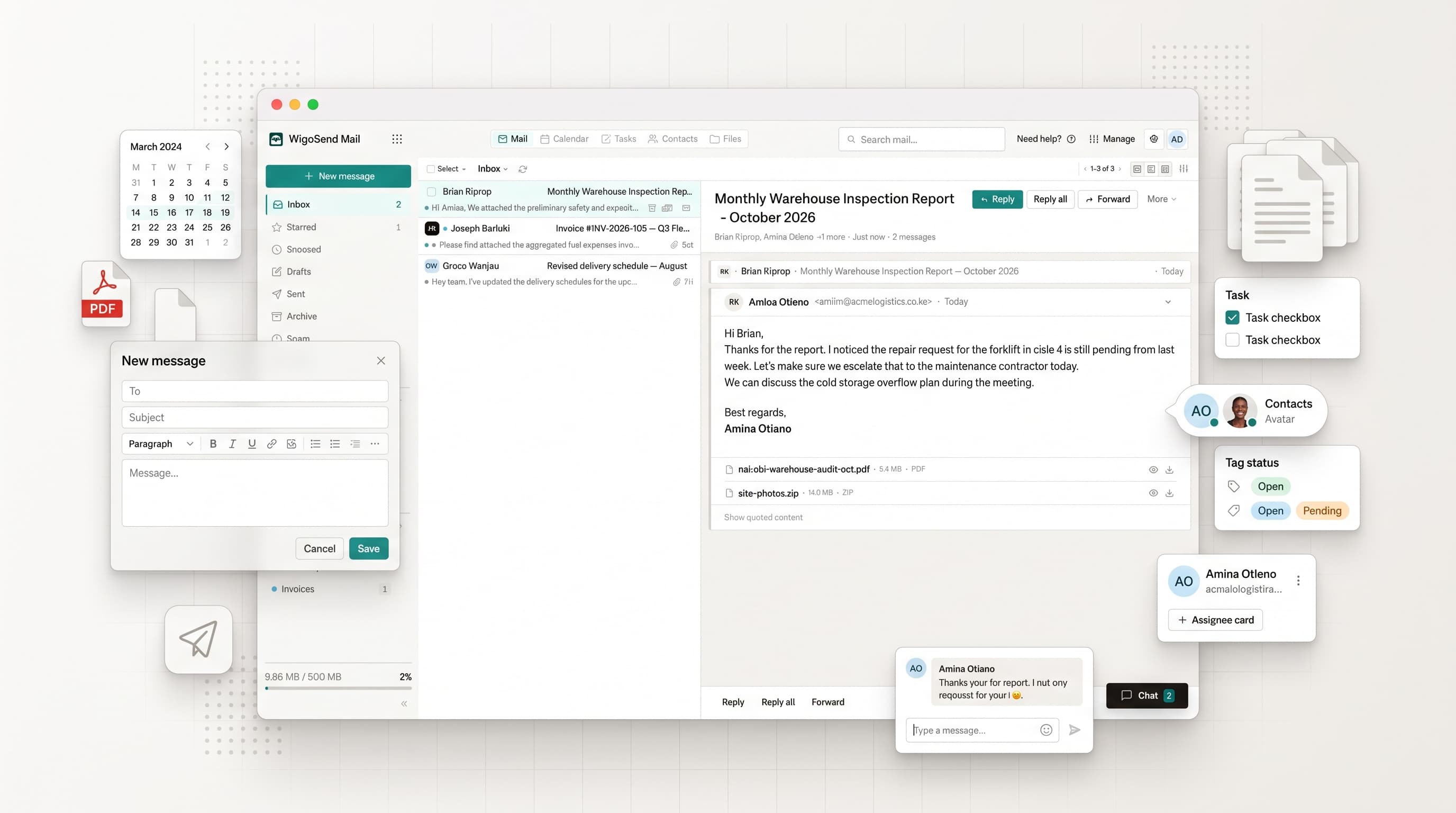Go to next page of 1-3 of 3
The width and height of the screenshot is (1456, 813).
pos(1120,168)
